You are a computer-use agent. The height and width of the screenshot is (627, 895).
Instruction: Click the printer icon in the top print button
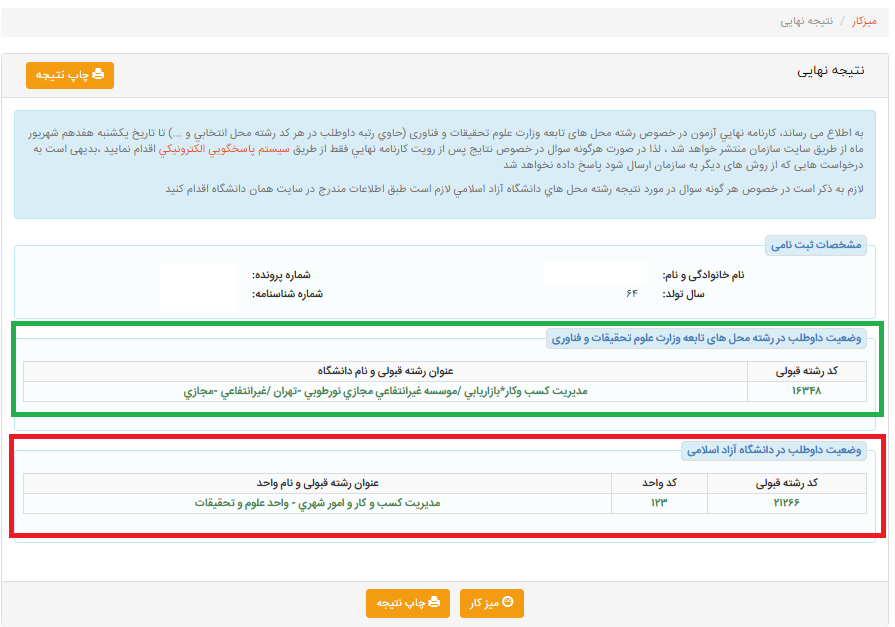pos(98,74)
